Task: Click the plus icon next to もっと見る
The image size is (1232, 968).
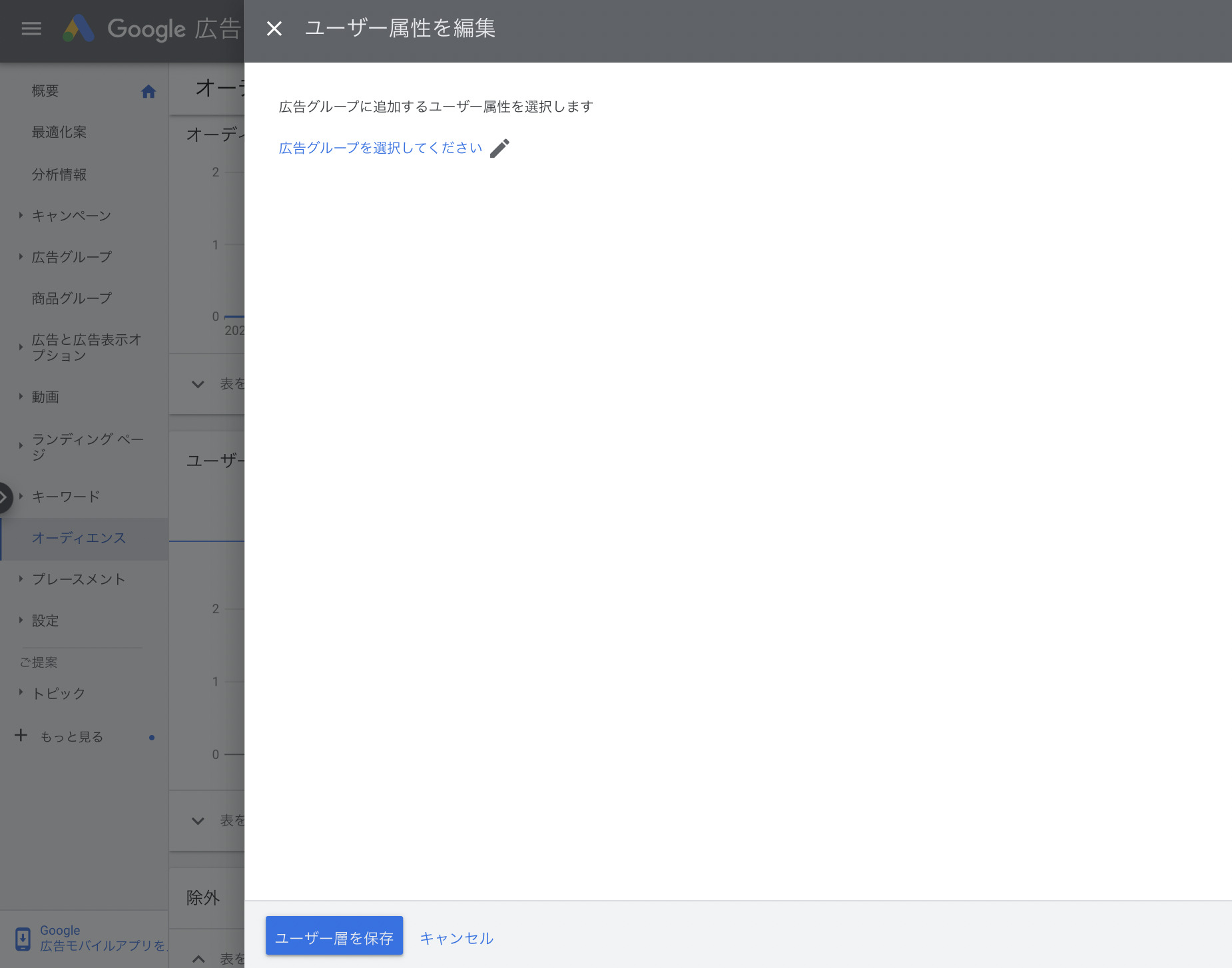Action: click(x=21, y=735)
